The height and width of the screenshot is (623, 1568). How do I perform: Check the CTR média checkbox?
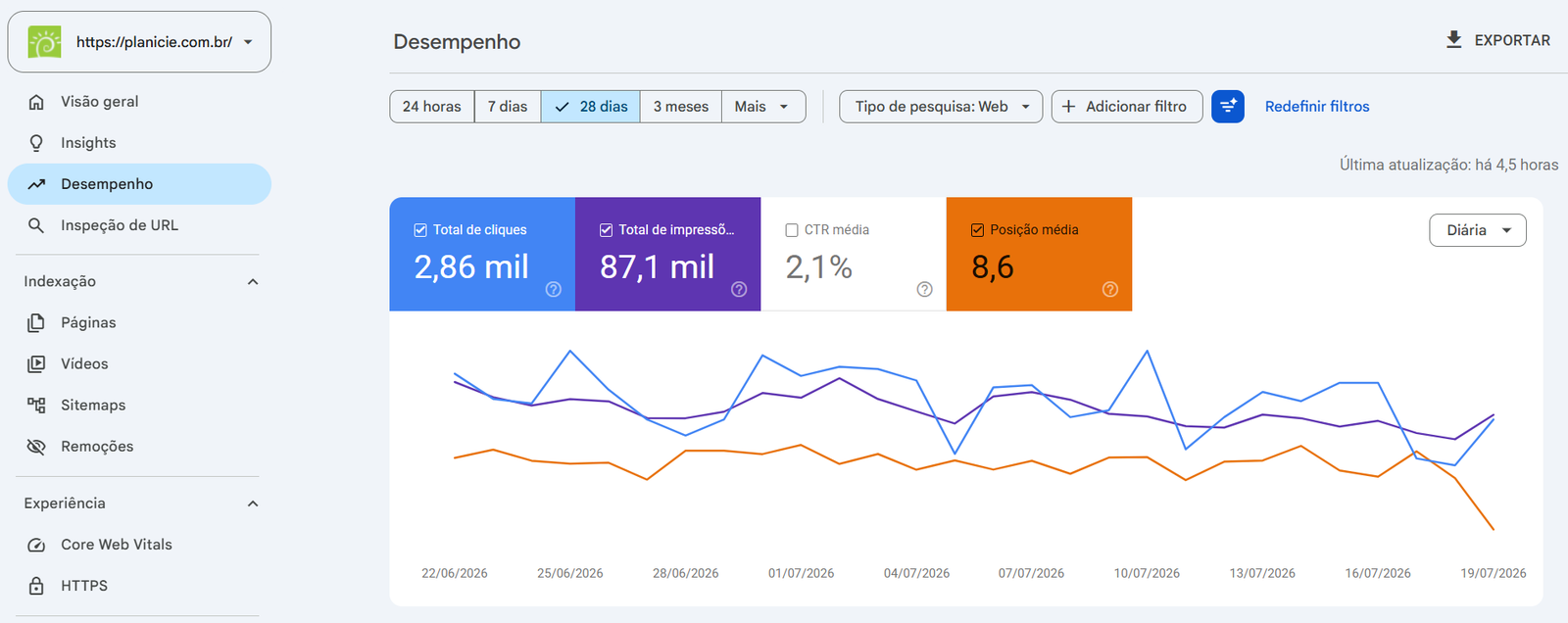point(792,230)
